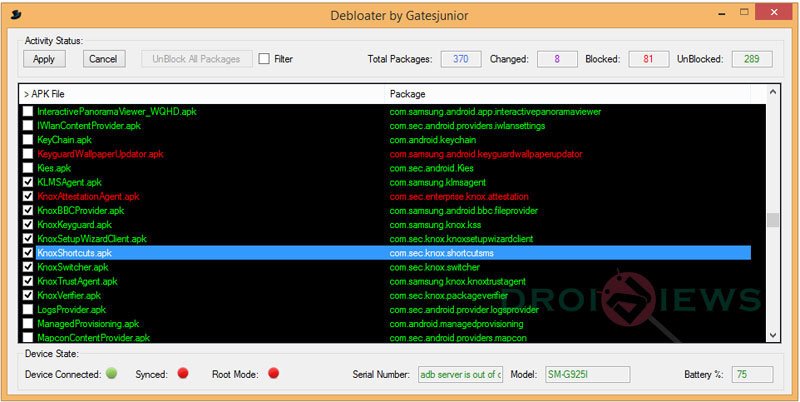Check MapconContentProvider.apk checkbox
Viewport: 800px width, 402px height.
pos(28,337)
